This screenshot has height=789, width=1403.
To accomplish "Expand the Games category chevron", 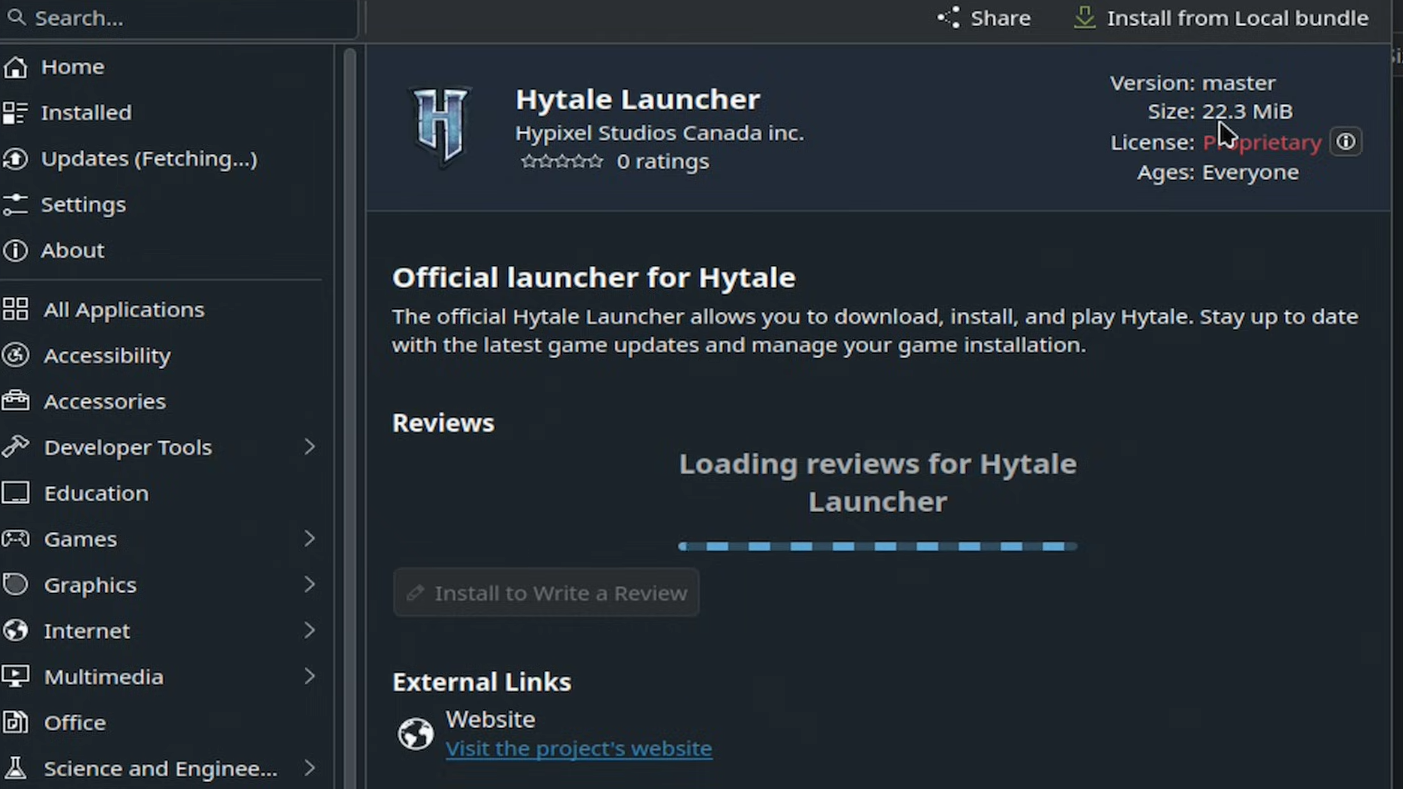I will pos(310,540).
